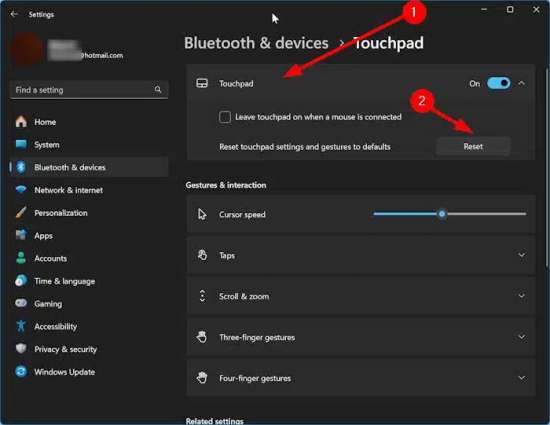Open Personalization settings
Screen dimensions: 550x425
click(89, 212)
